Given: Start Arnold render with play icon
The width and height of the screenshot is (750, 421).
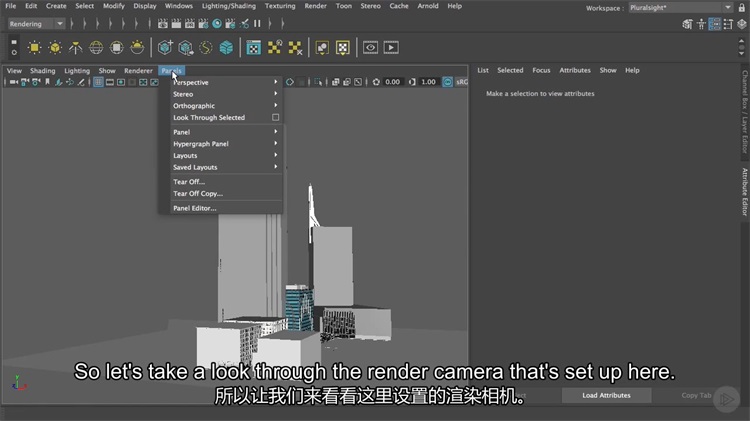Looking at the screenshot, I should [391, 47].
